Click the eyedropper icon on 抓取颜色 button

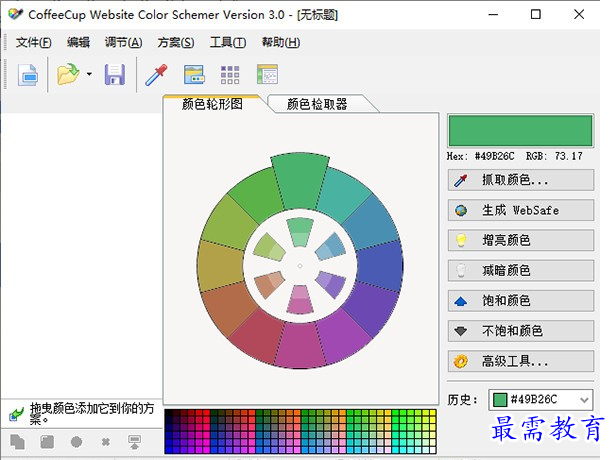(461, 180)
